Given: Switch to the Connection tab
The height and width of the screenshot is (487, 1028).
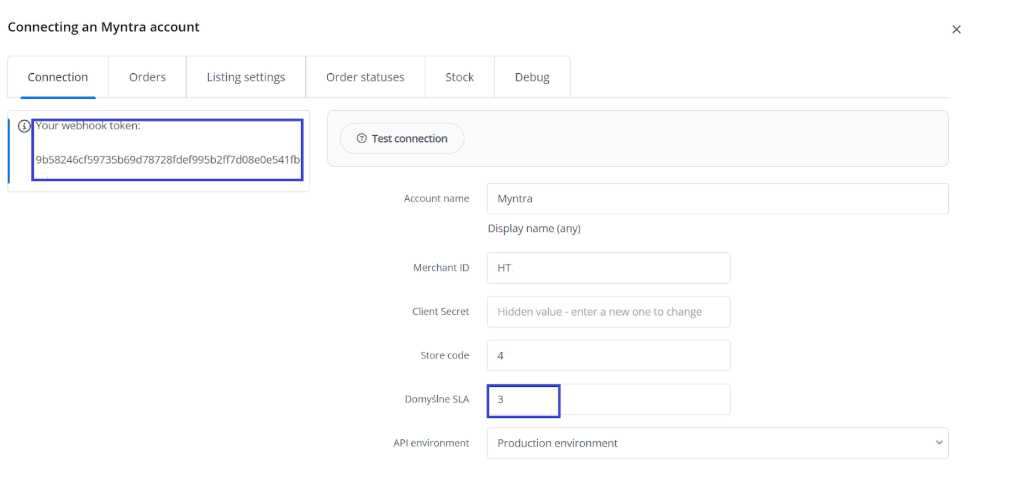Looking at the screenshot, I should pos(58,77).
